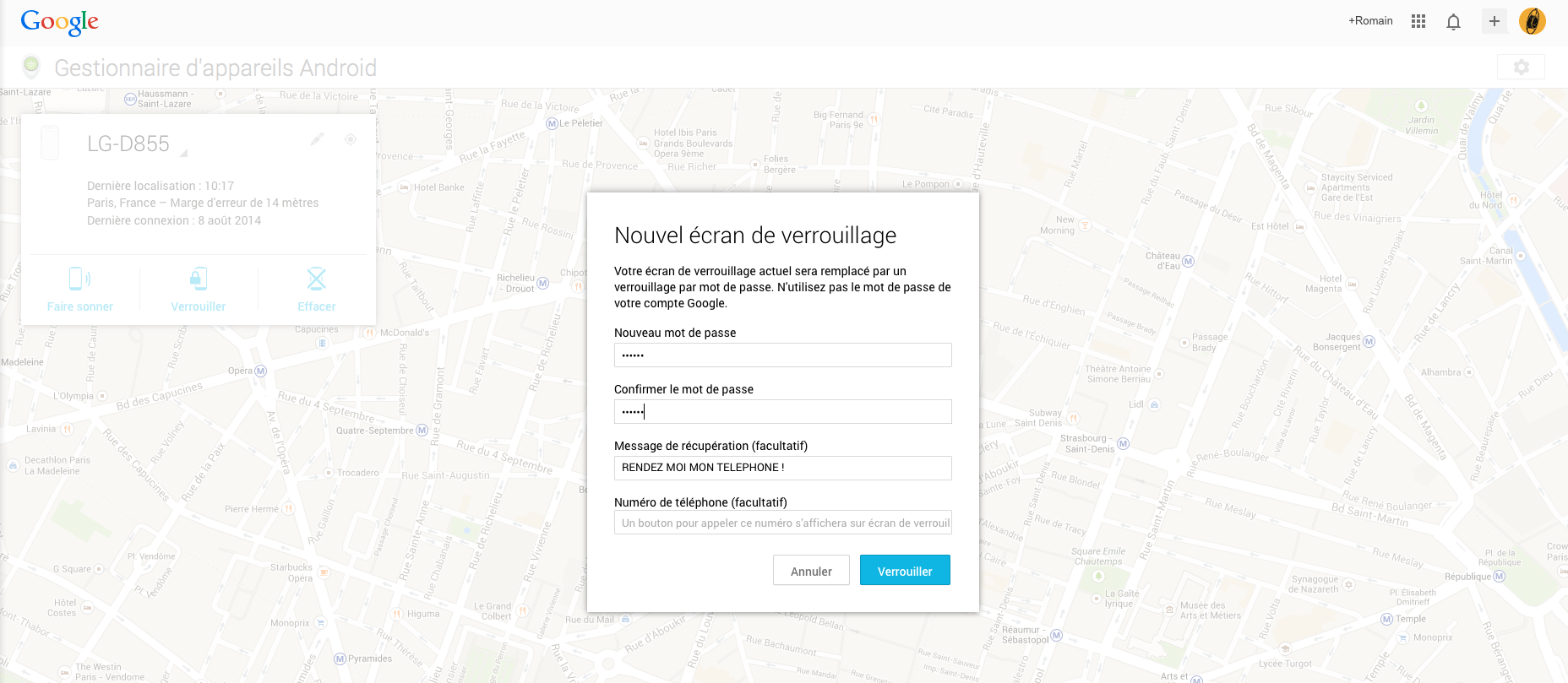
Task: Open the settings gear menu
Action: pyautogui.click(x=1521, y=67)
